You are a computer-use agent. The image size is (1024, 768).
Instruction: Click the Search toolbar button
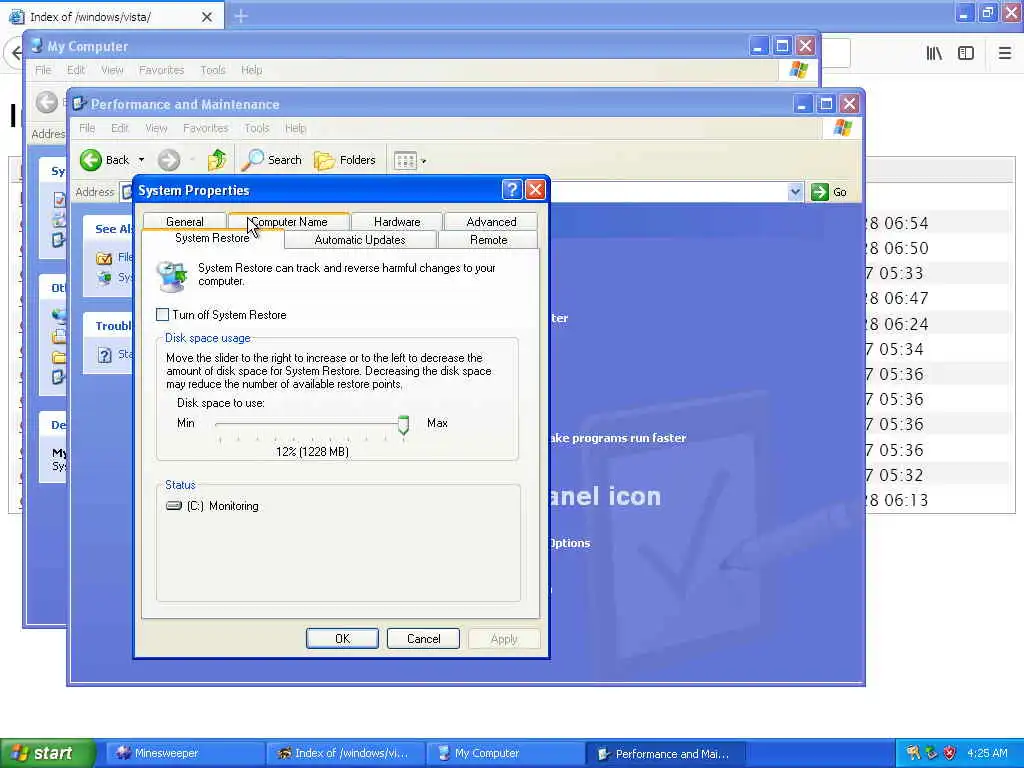pyautogui.click(x=272, y=160)
